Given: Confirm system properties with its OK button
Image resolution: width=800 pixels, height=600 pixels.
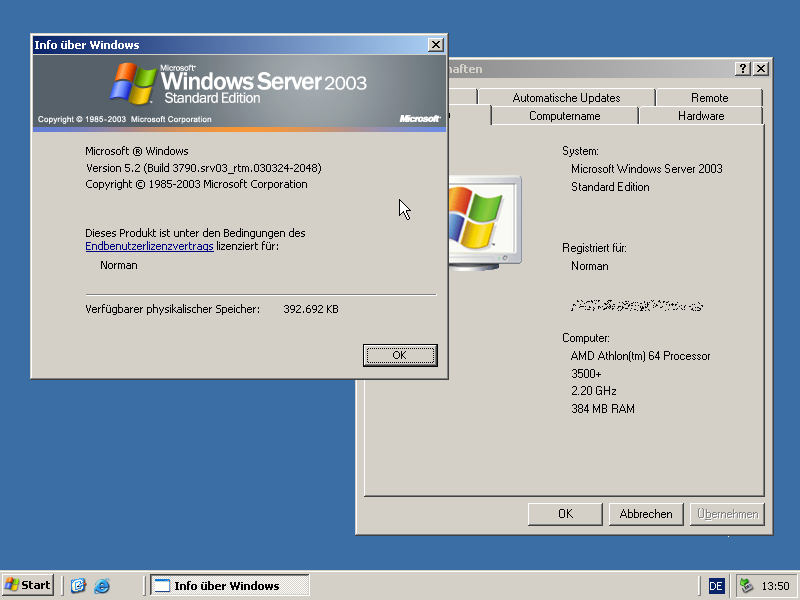Looking at the screenshot, I should (x=565, y=514).
